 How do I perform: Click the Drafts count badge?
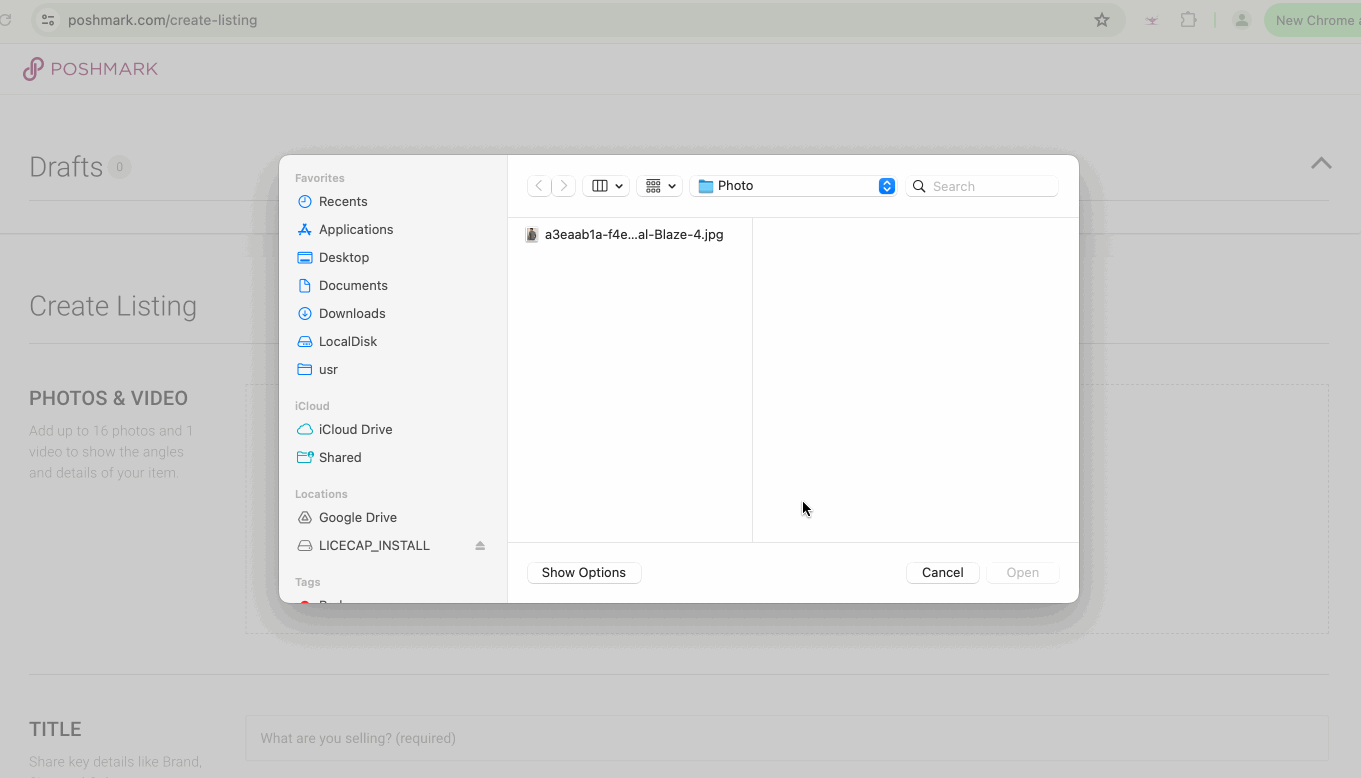pos(119,167)
